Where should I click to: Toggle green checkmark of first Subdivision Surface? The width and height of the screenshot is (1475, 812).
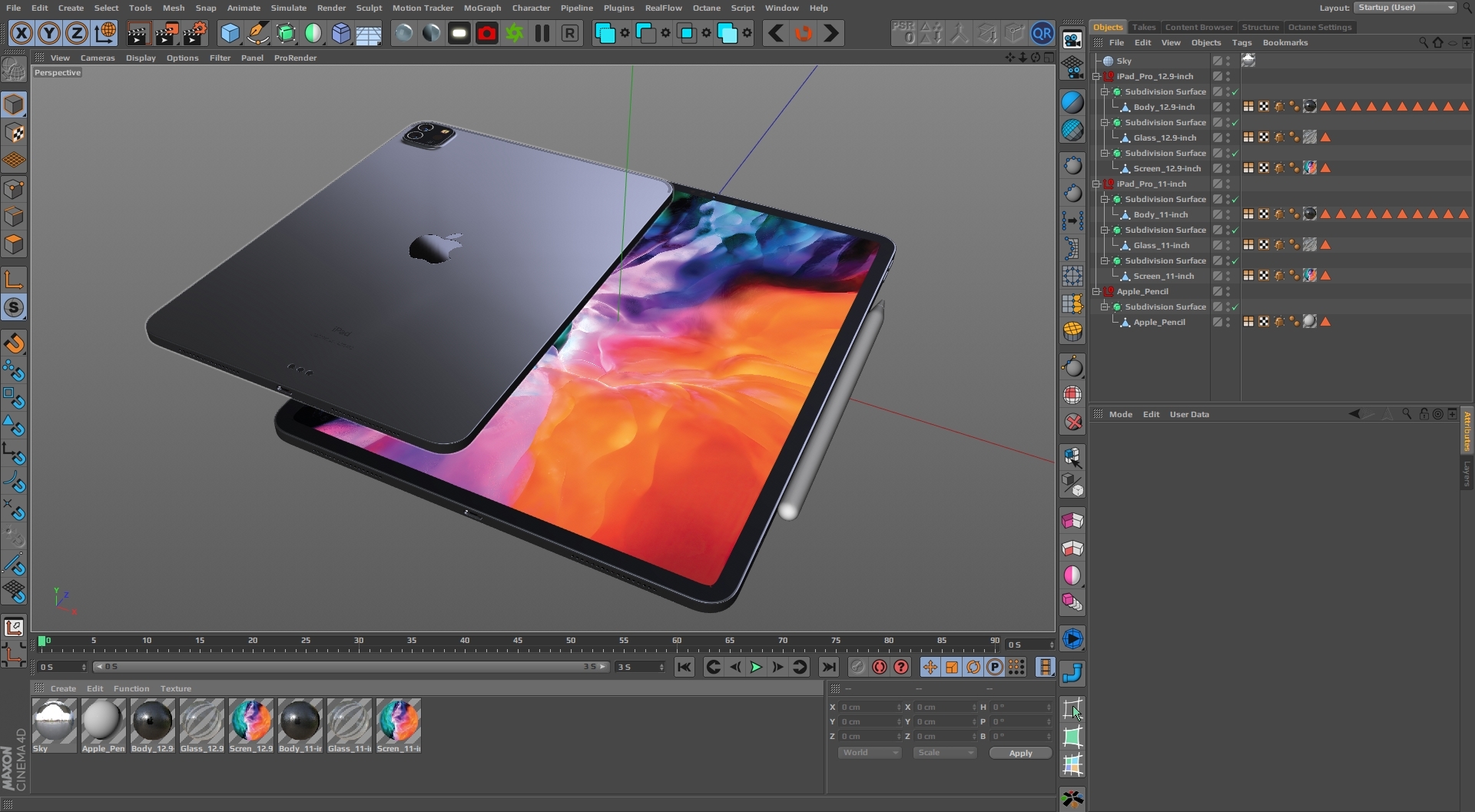pos(1235,91)
